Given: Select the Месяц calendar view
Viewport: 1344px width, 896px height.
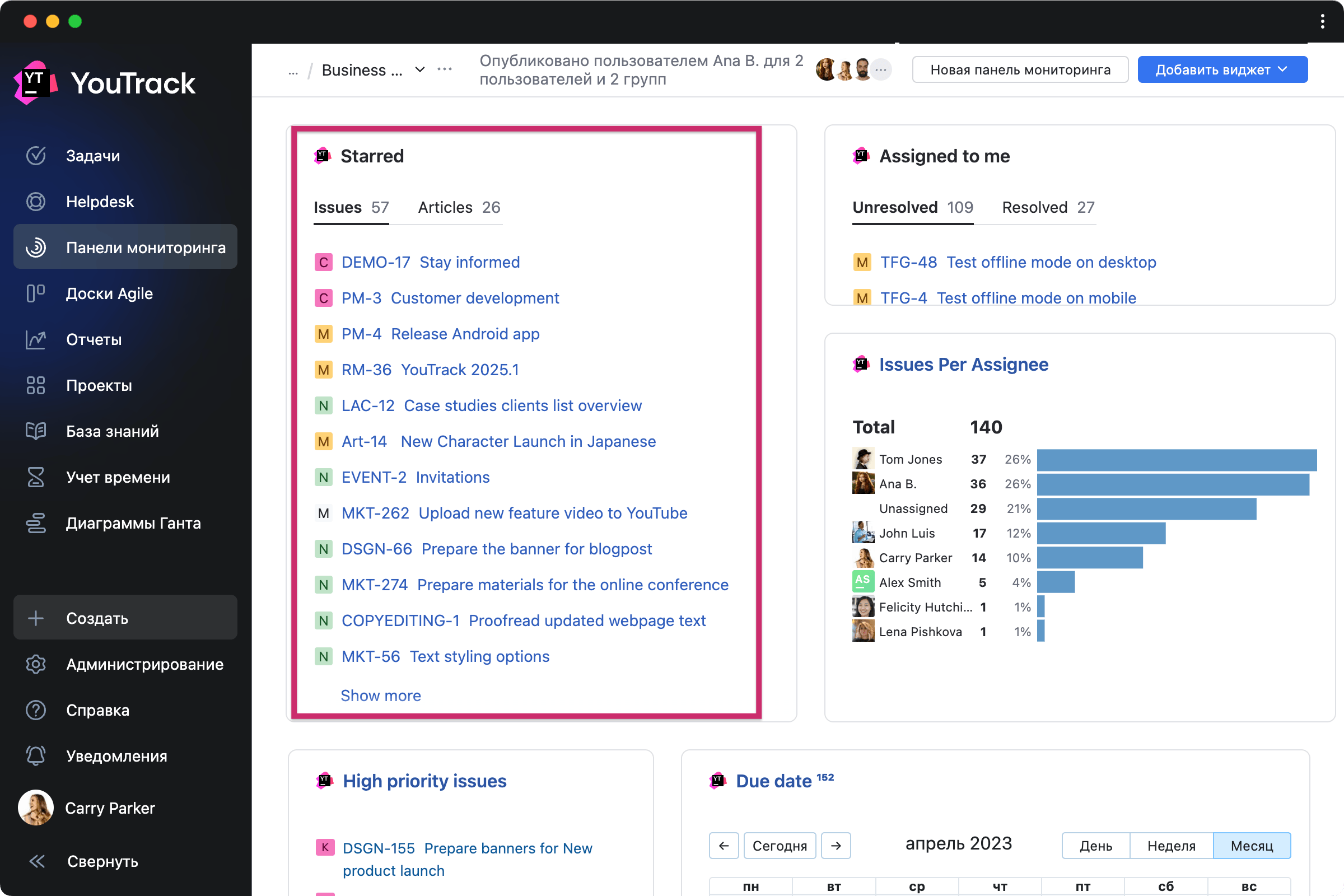Looking at the screenshot, I should 1252,846.
